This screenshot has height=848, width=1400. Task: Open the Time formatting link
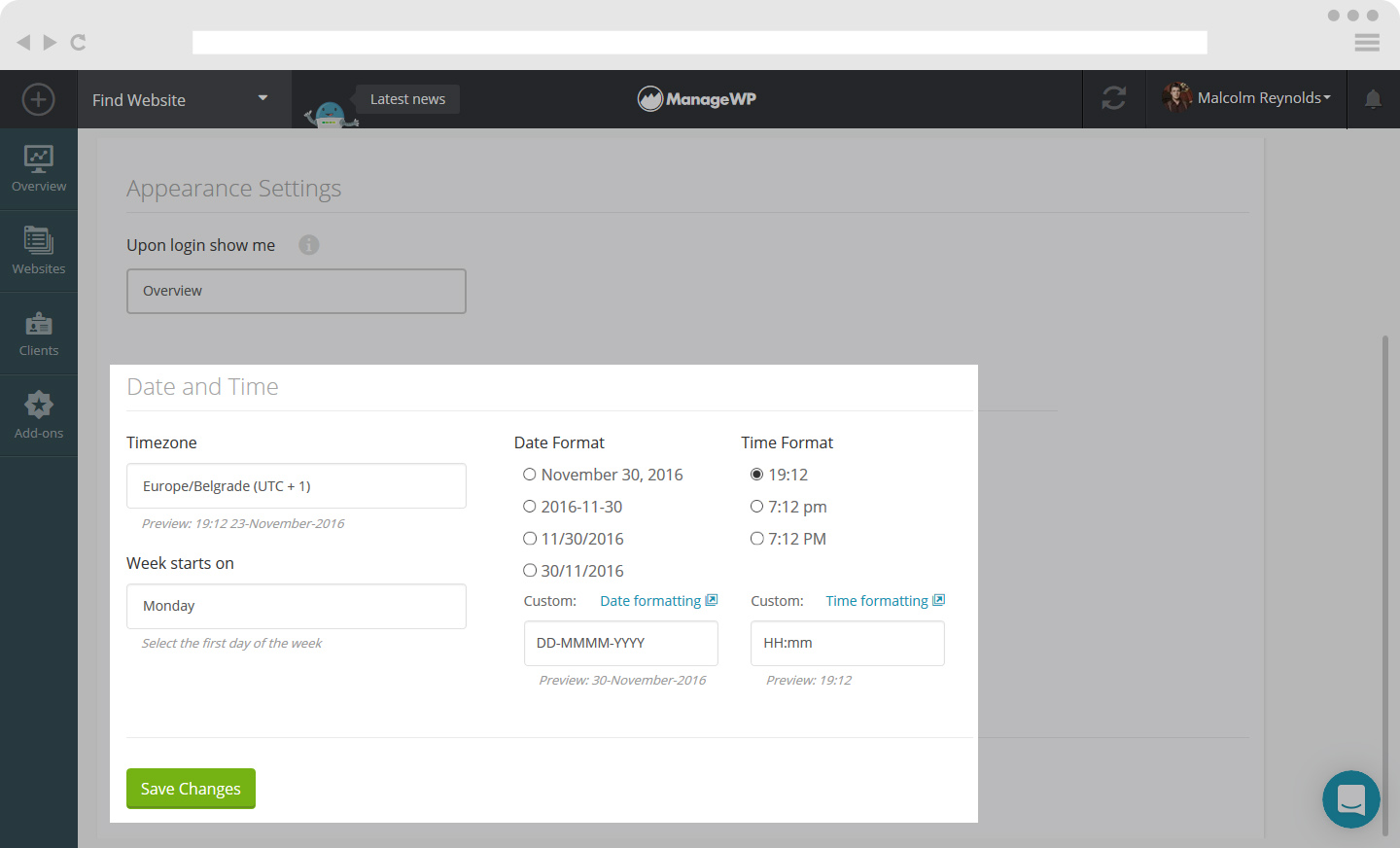click(x=877, y=601)
